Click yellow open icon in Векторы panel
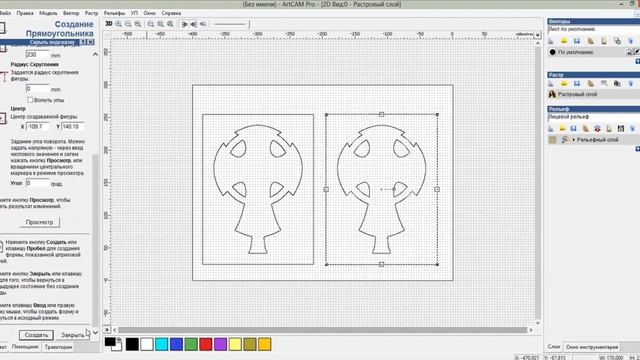The height and width of the screenshot is (360, 640). tap(564, 41)
